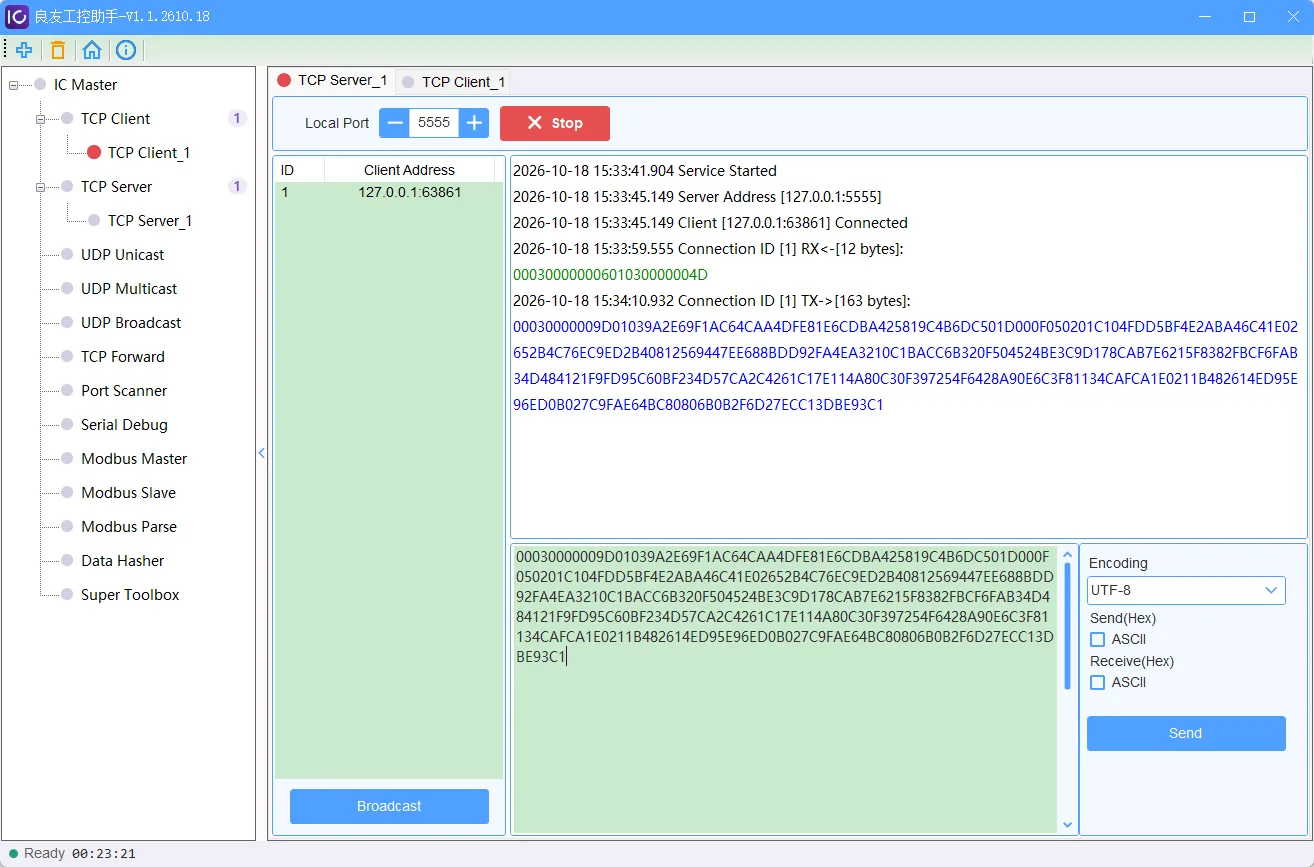
Task: Click the RX hex data 000300000006010300000004D
Action: 610,275
